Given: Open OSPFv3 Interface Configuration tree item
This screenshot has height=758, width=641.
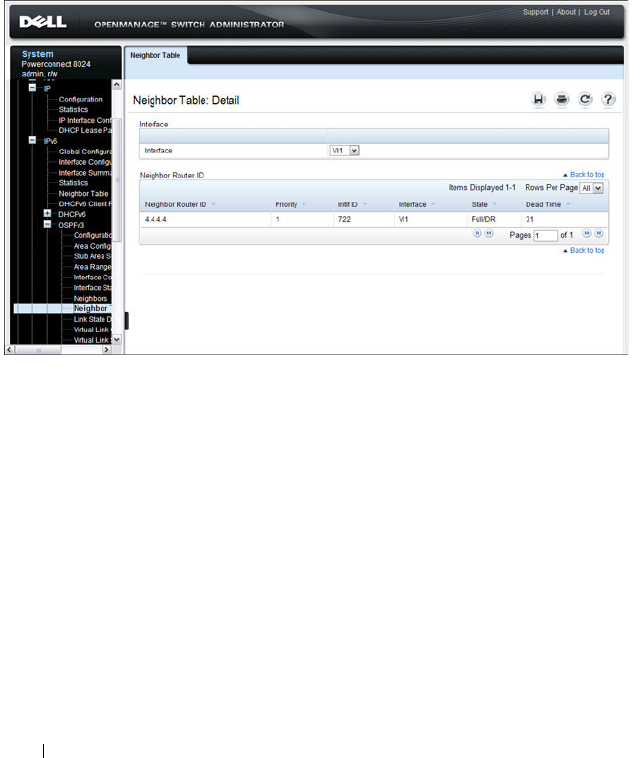Looking at the screenshot, I should coord(92,277).
